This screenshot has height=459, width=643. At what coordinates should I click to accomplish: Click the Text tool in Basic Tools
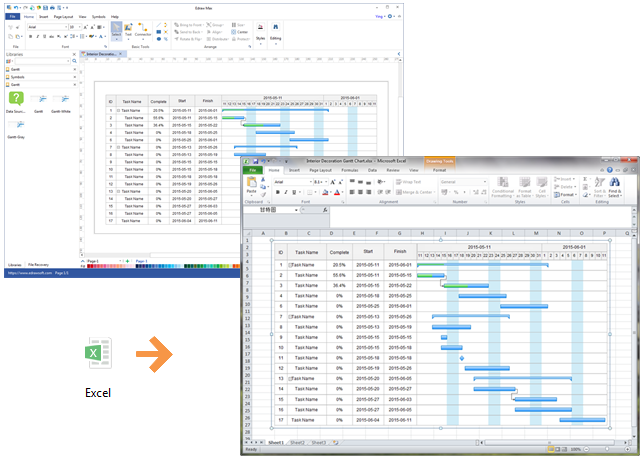click(129, 31)
